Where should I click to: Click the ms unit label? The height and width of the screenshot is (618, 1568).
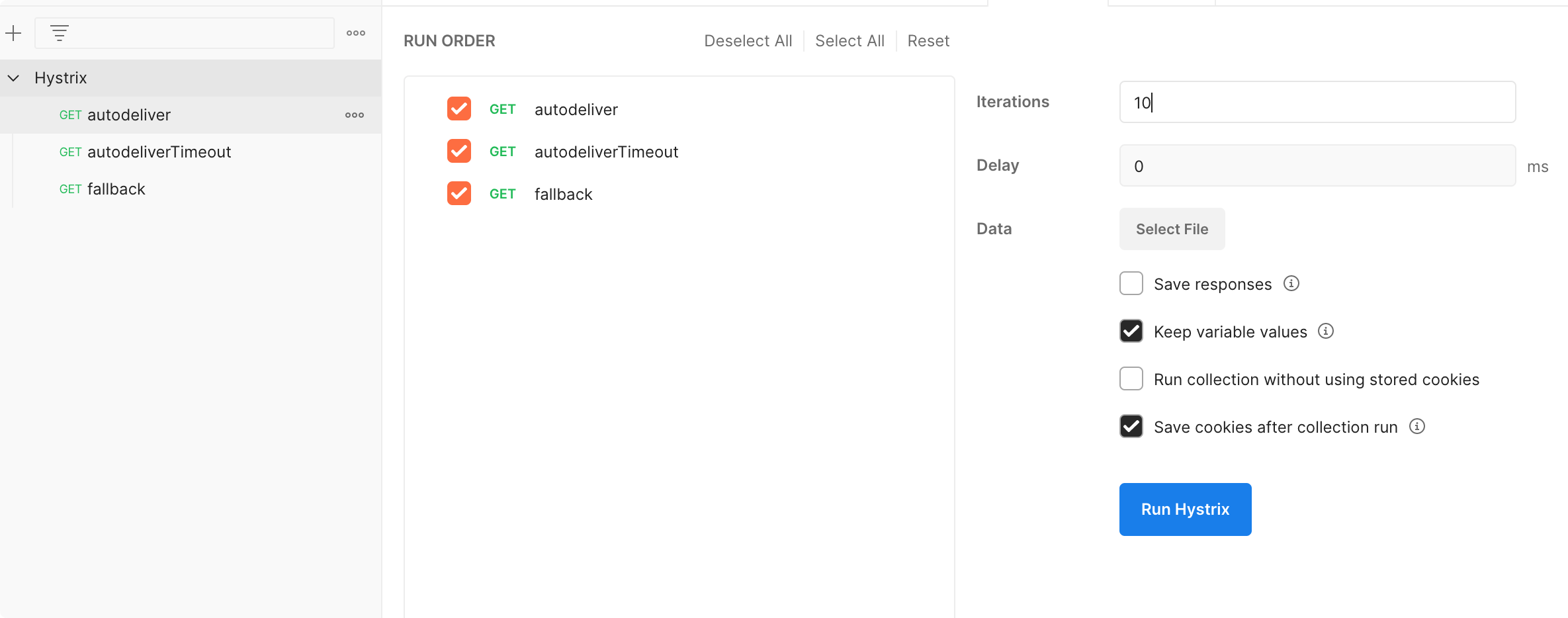click(x=1538, y=167)
